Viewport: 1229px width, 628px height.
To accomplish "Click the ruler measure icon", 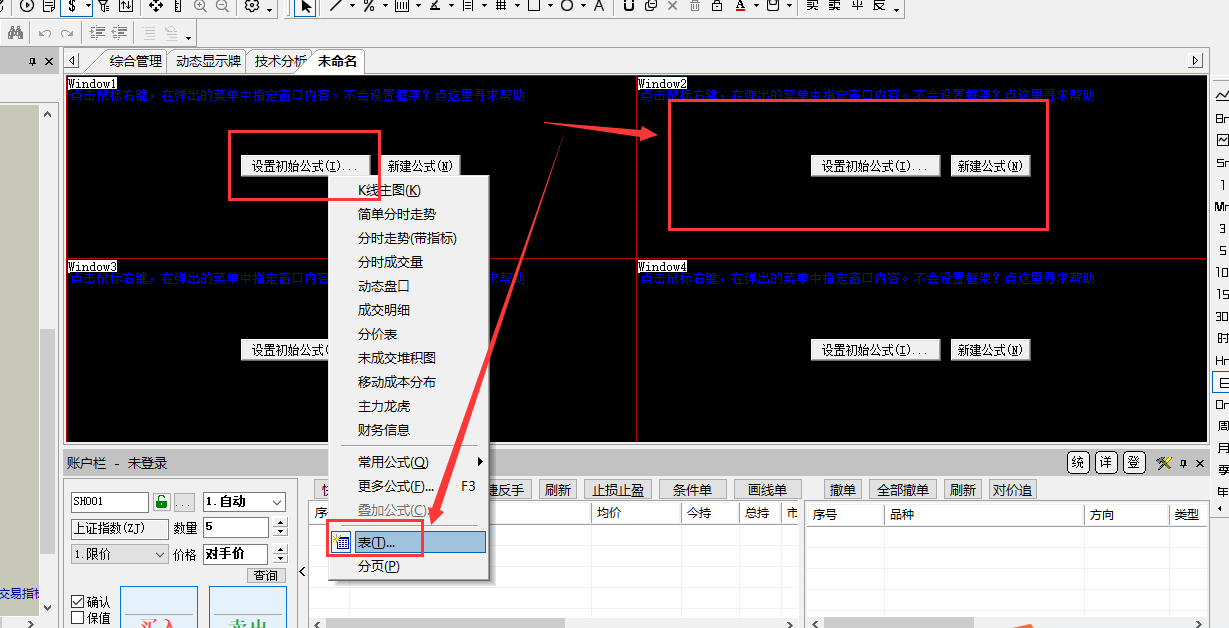I will pos(177,6).
